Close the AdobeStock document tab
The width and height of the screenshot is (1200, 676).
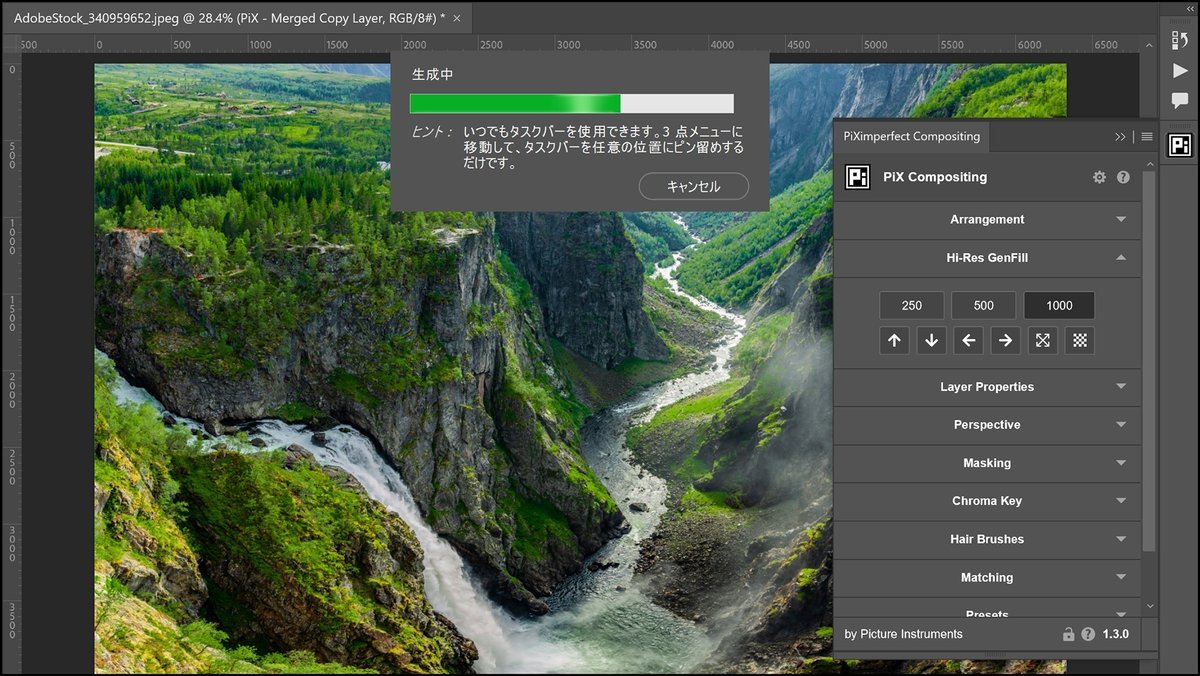pos(457,18)
